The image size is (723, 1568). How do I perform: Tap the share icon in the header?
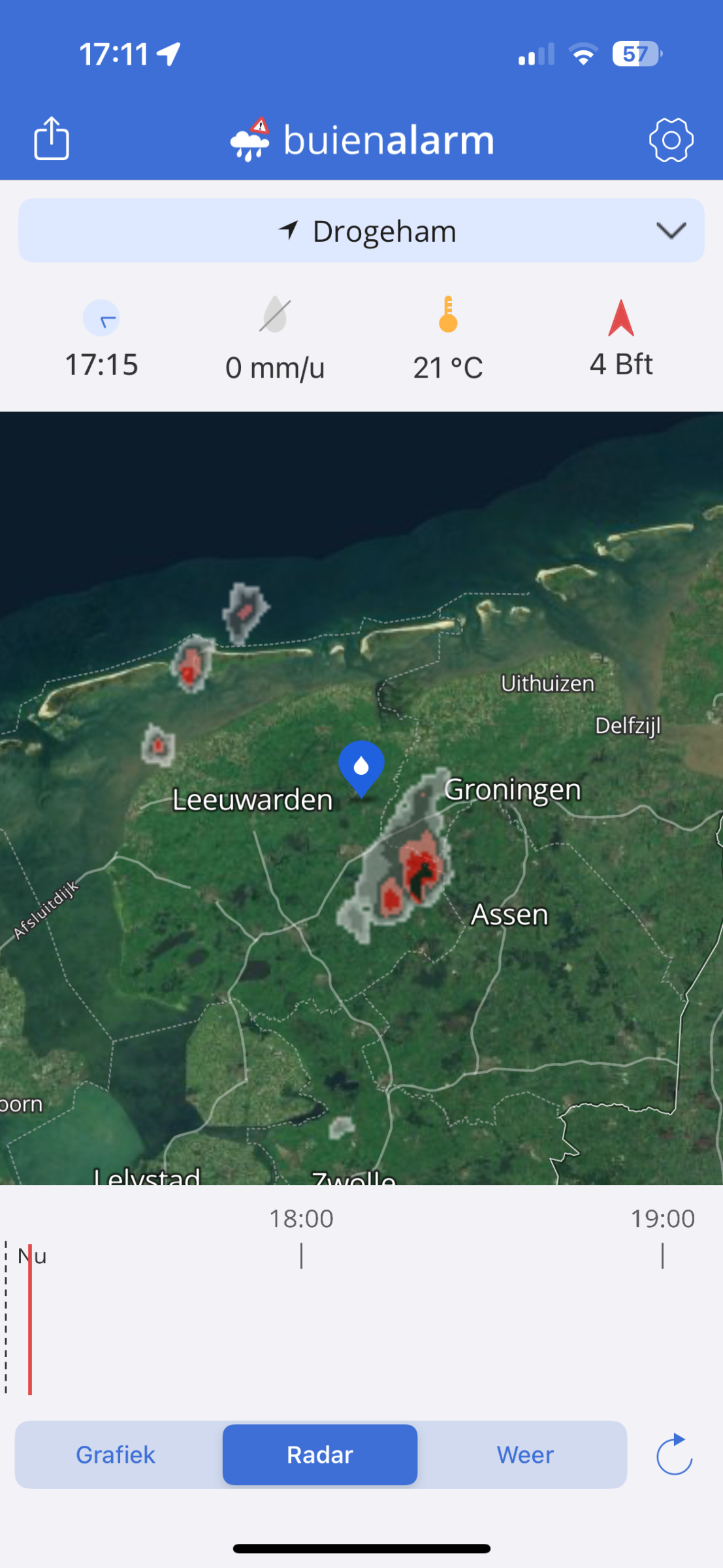coord(52,138)
